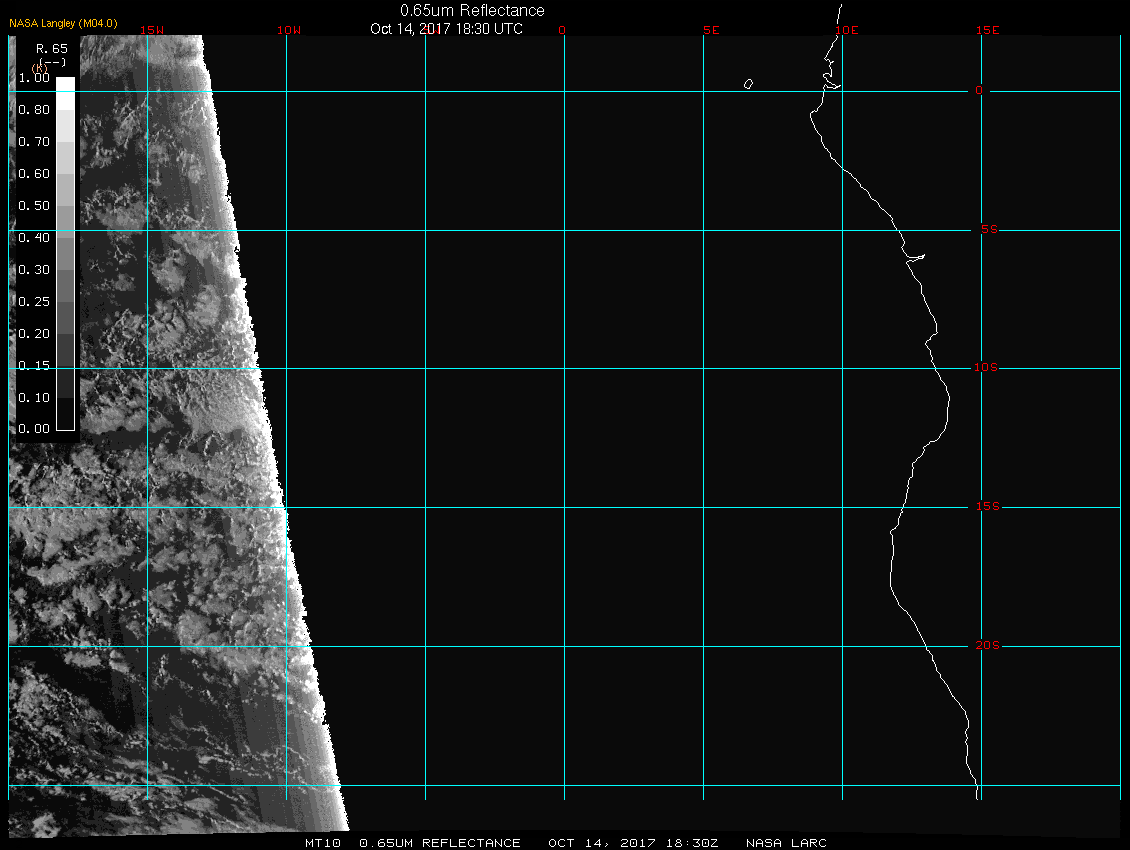Click the R. 65 legend heading
Screen dimensions: 1130x850
click(52, 48)
